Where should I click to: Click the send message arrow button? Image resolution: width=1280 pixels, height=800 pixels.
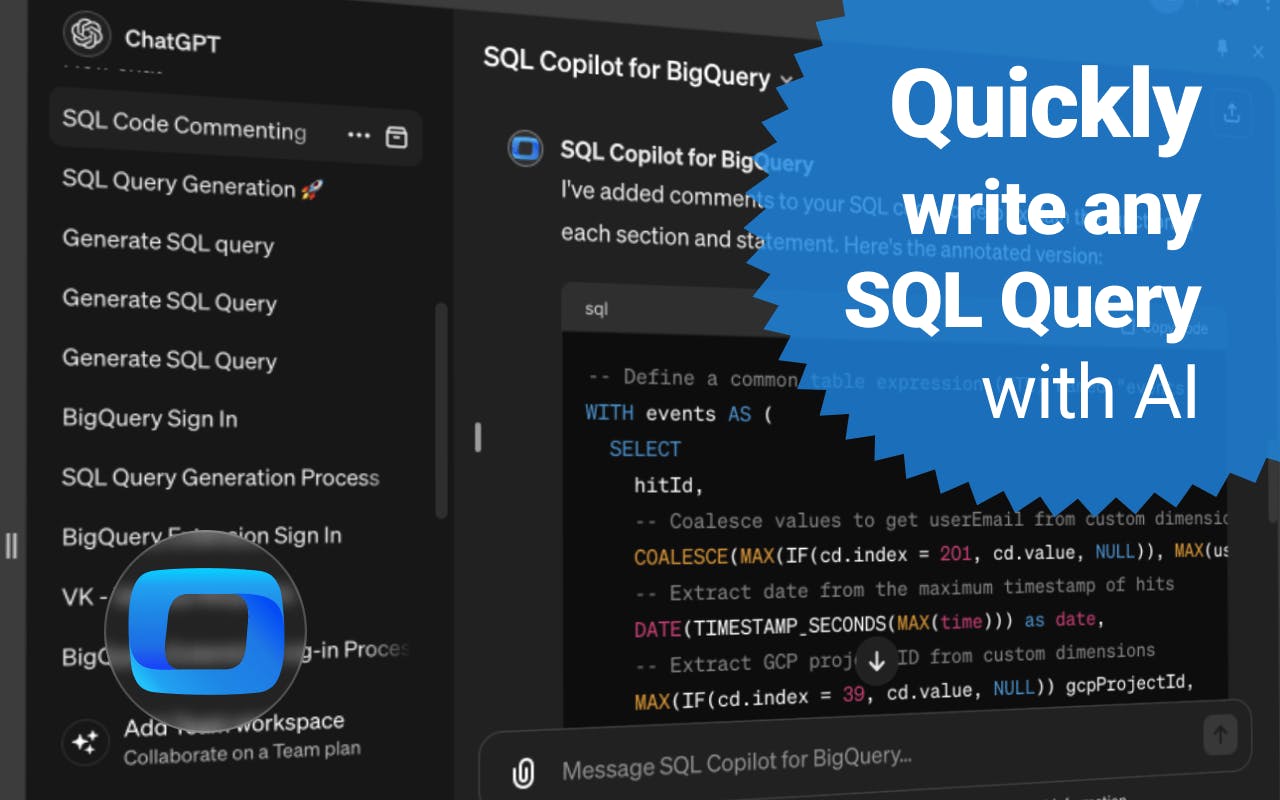(x=1220, y=736)
